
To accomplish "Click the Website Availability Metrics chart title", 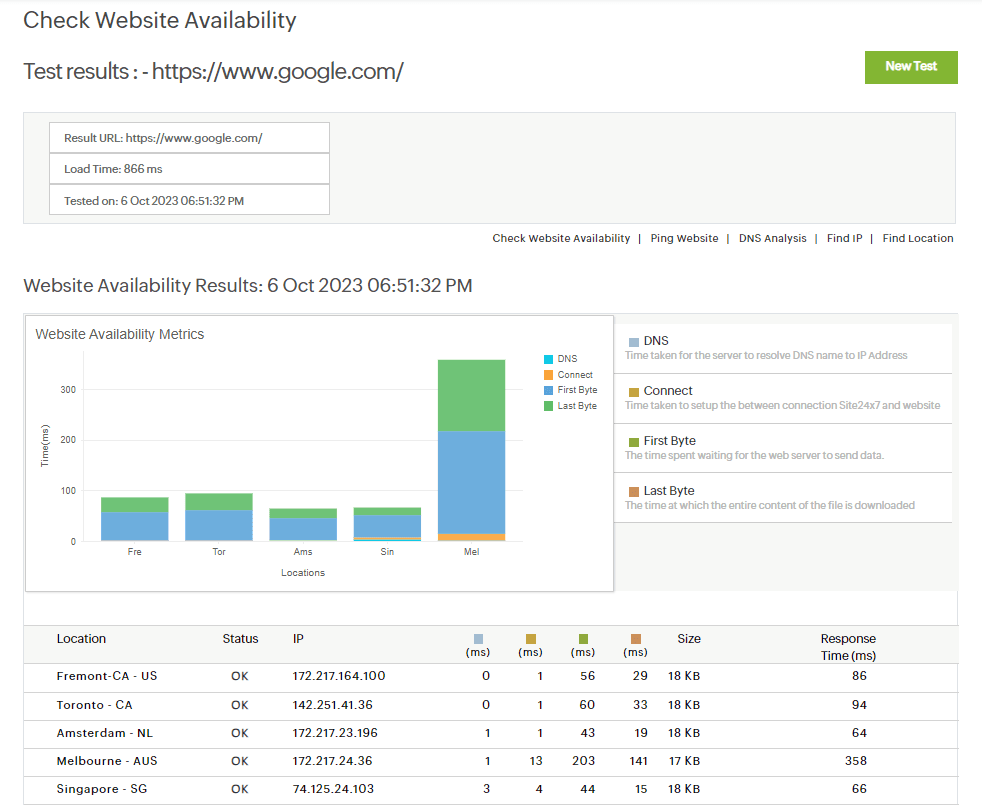I will 120,335.
